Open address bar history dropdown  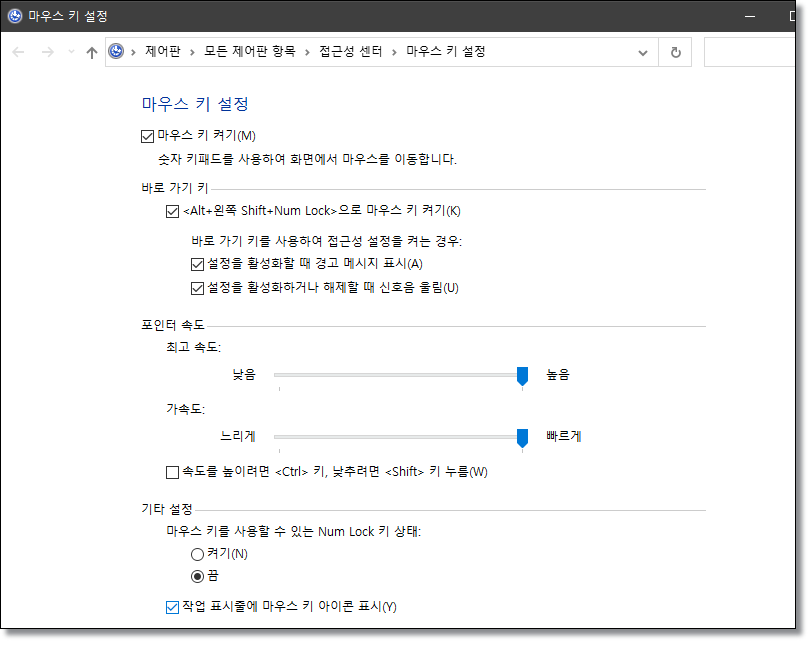pyautogui.click(x=643, y=53)
